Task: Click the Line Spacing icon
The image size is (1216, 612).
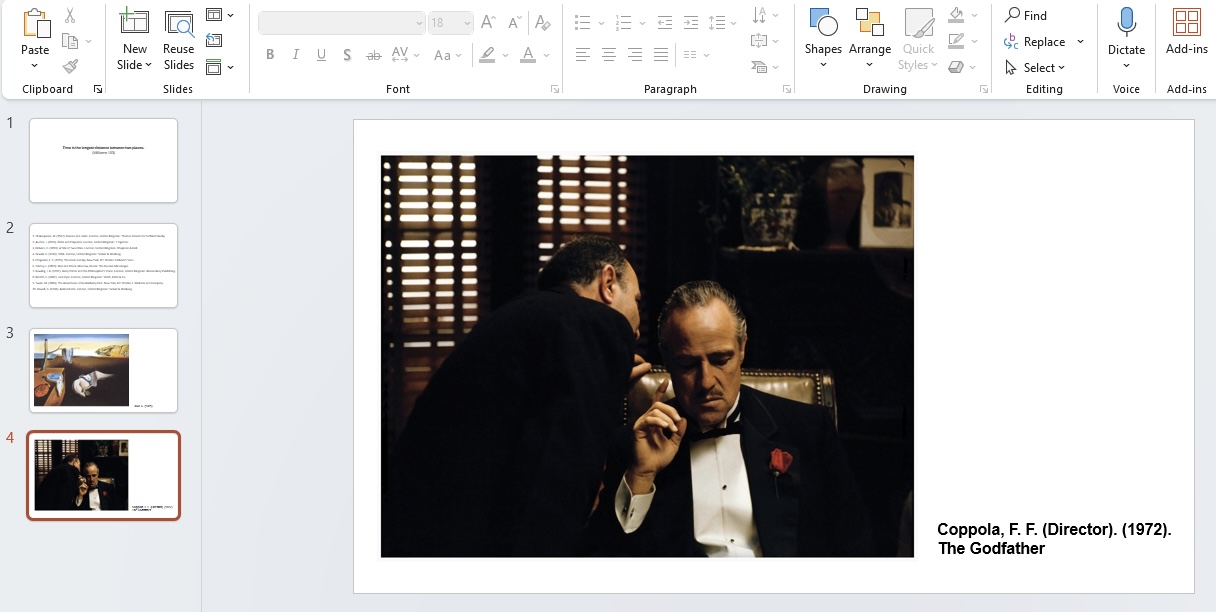Action: coord(717,22)
